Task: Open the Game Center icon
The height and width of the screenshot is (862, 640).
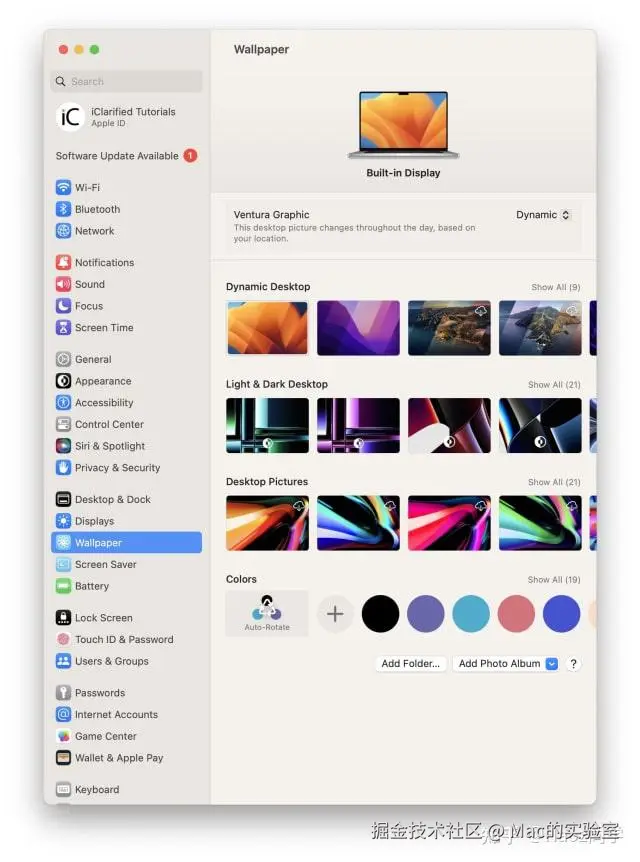Action: [x=63, y=736]
